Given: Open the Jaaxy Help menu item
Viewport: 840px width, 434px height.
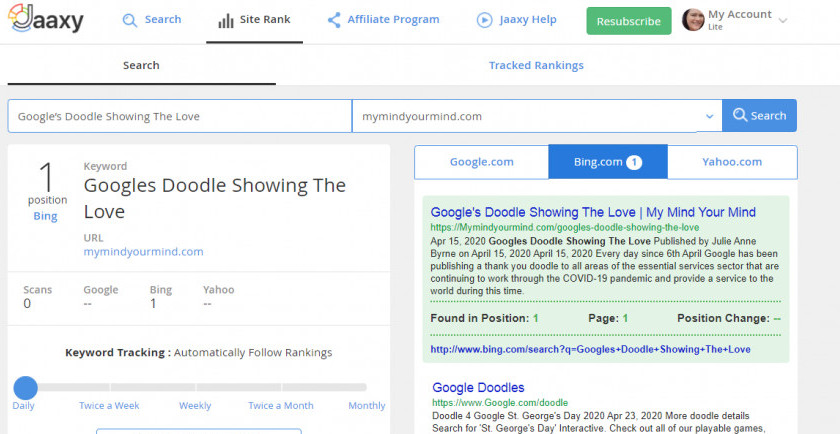Looking at the screenshot, I should (528, 20).
